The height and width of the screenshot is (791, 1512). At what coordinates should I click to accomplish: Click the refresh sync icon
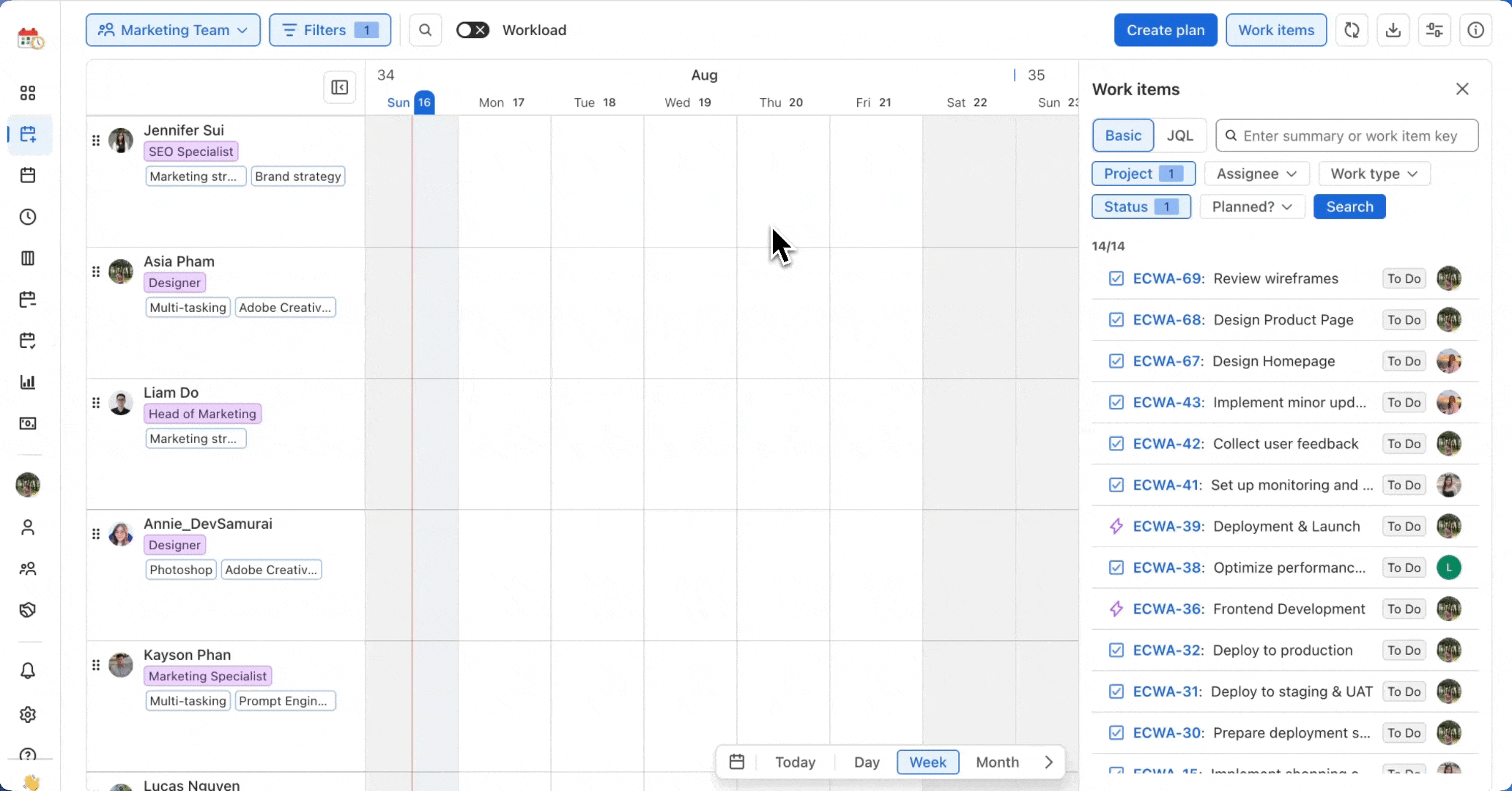tap(1352, 30)
